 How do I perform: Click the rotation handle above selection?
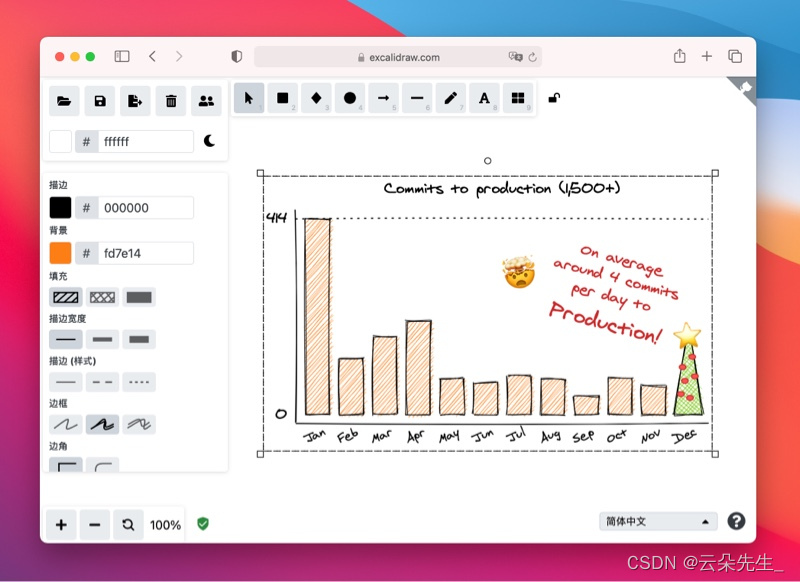tap(487, 161)
